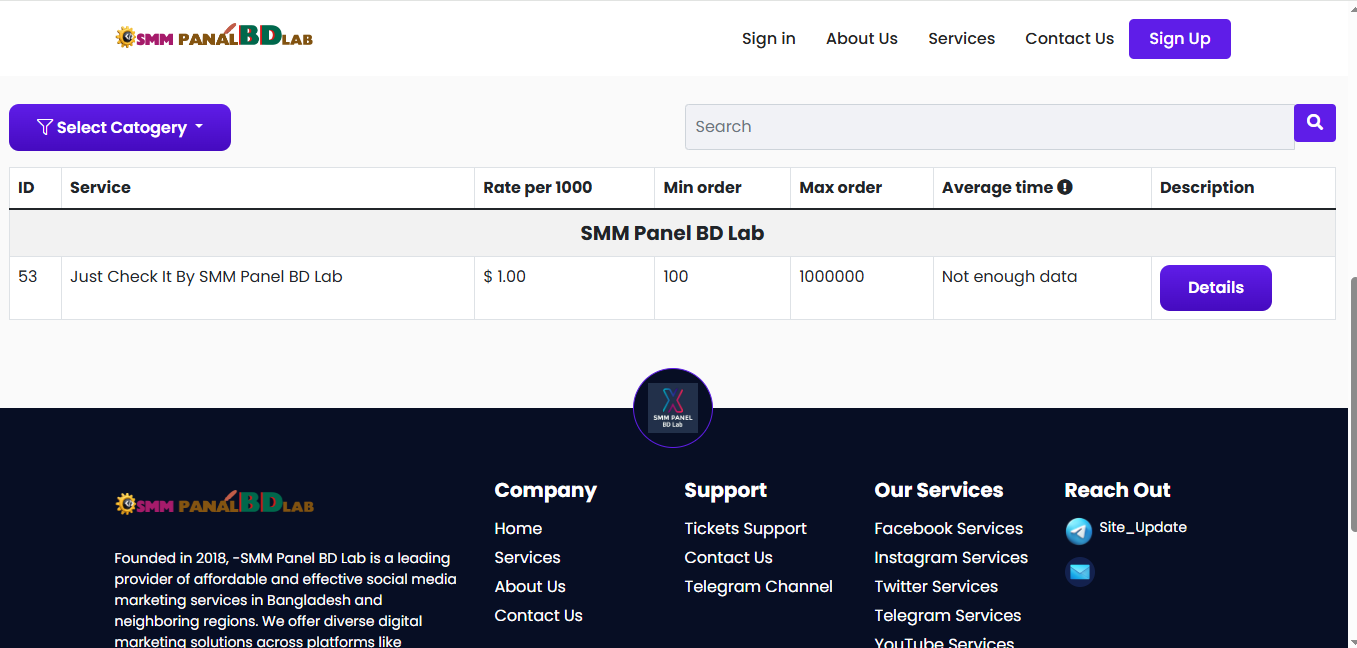Image resolution: width=1357 pixels, height=648 pixels.
Task: View Details for service ID 53
Action: (x=1215, y=288)
